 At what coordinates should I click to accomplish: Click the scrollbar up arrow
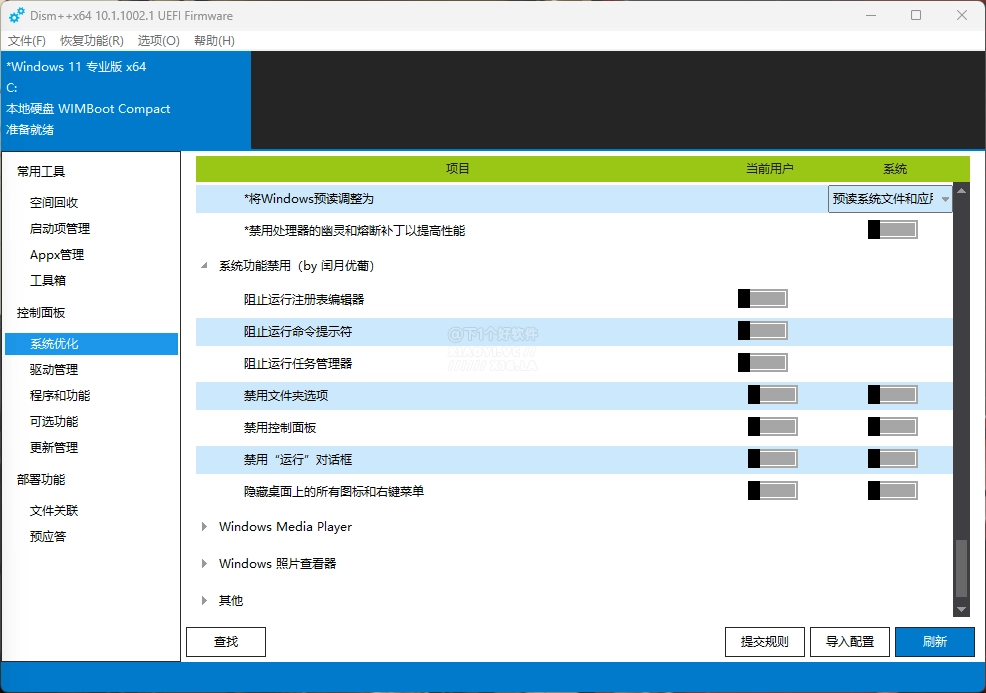[x=961, y=190]
